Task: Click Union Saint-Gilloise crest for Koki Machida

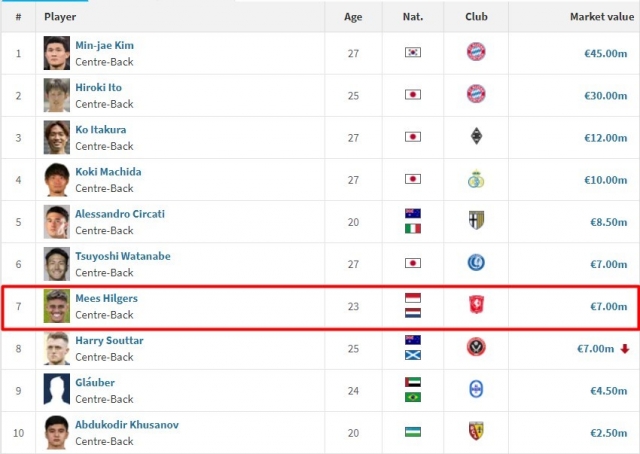Action: [x=476, y=179]
